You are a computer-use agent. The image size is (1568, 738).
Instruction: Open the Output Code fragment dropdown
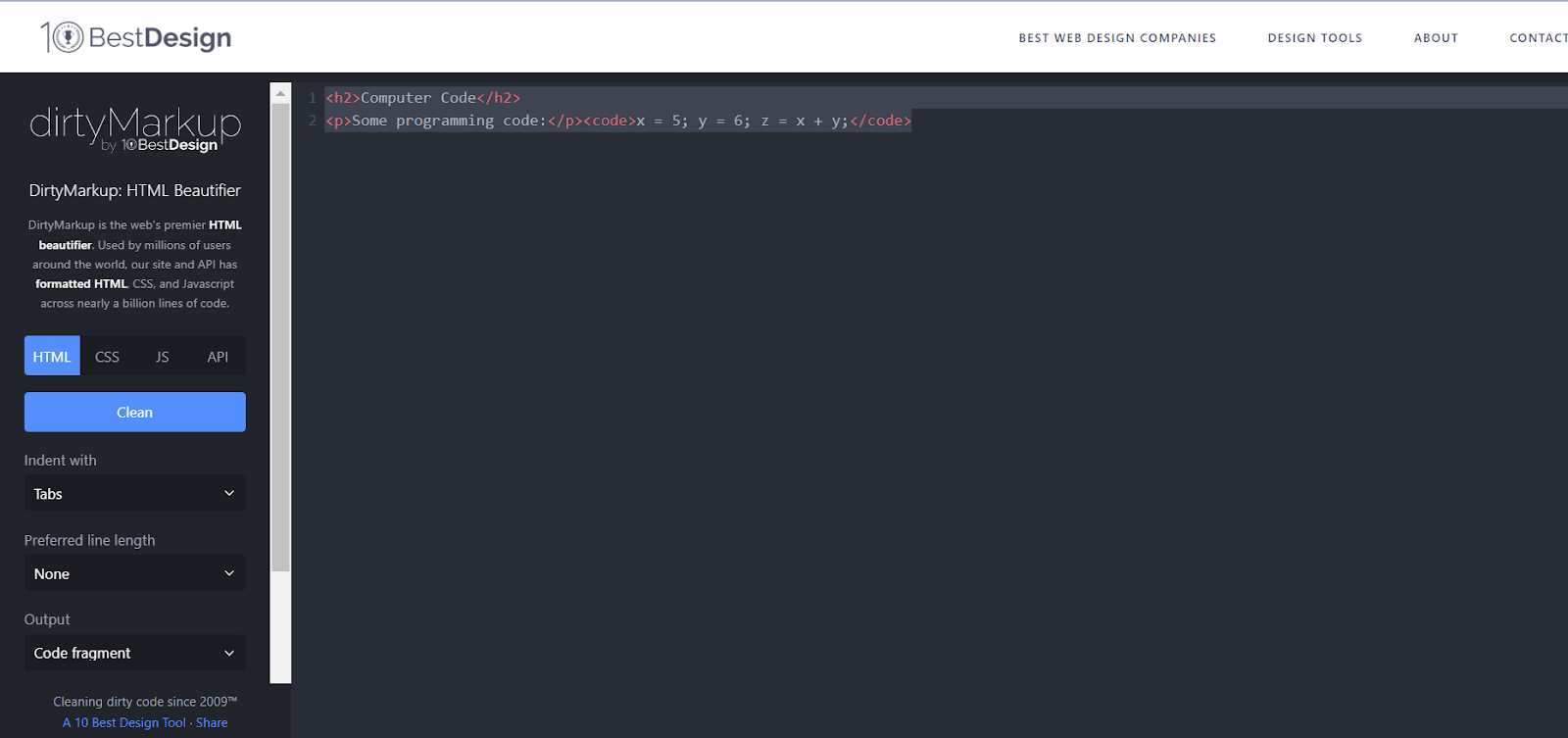tap(135, 653)
